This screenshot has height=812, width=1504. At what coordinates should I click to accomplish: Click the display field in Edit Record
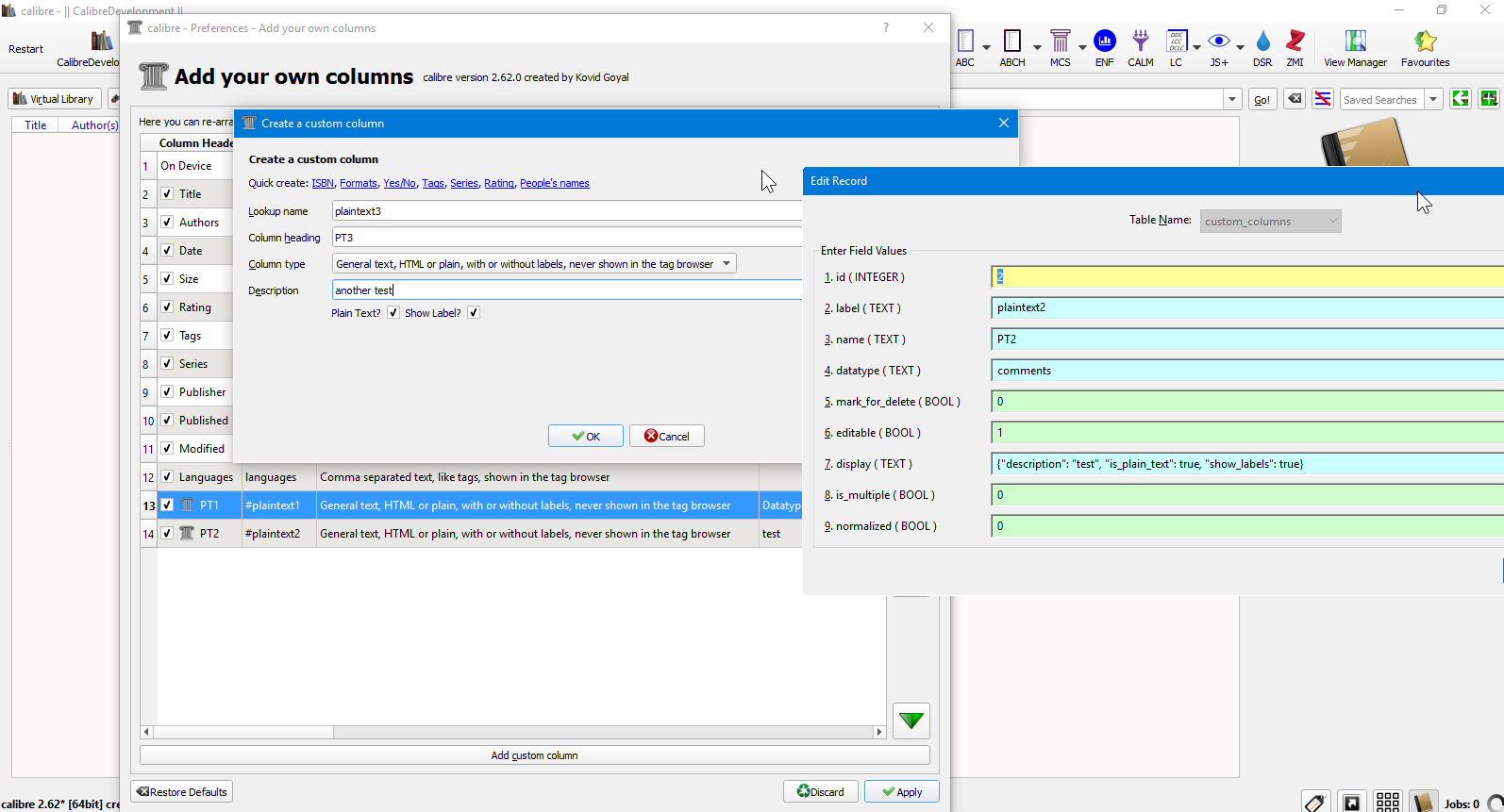click(x=1247, y=464)
